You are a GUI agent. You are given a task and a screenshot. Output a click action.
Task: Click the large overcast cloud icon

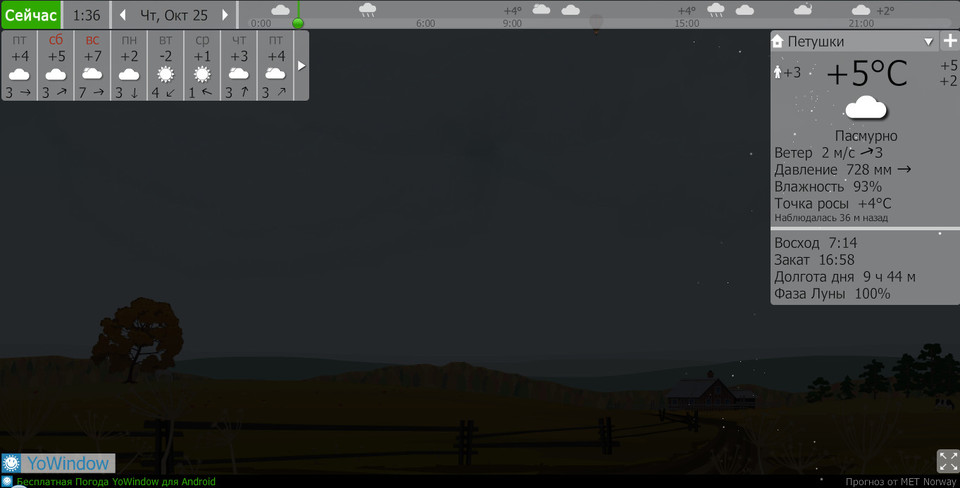pos(865,108)
